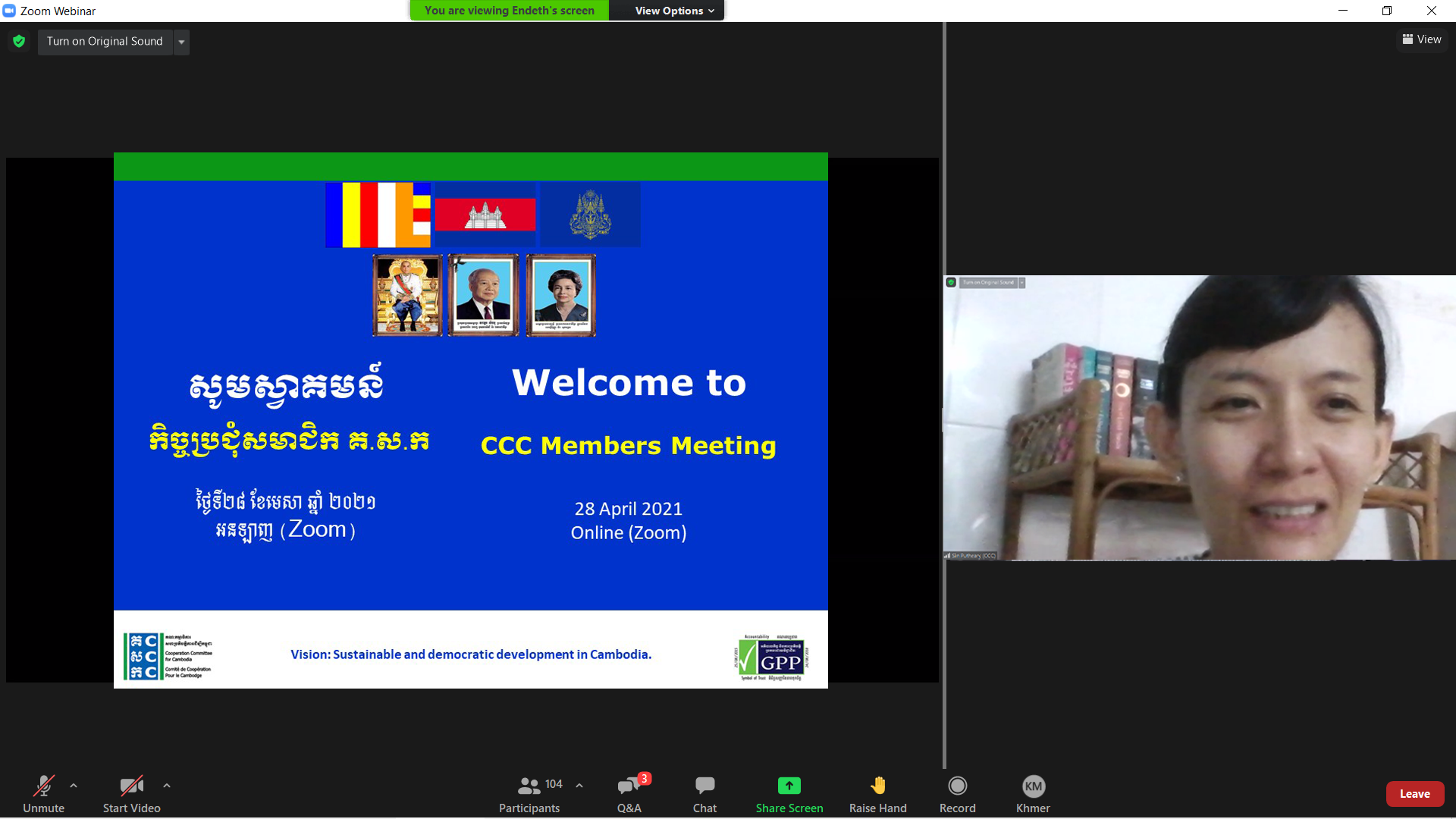The image size is (1456, 819).
Task: Click the speaker's video thumbnail
Action: click(1200, 418)
